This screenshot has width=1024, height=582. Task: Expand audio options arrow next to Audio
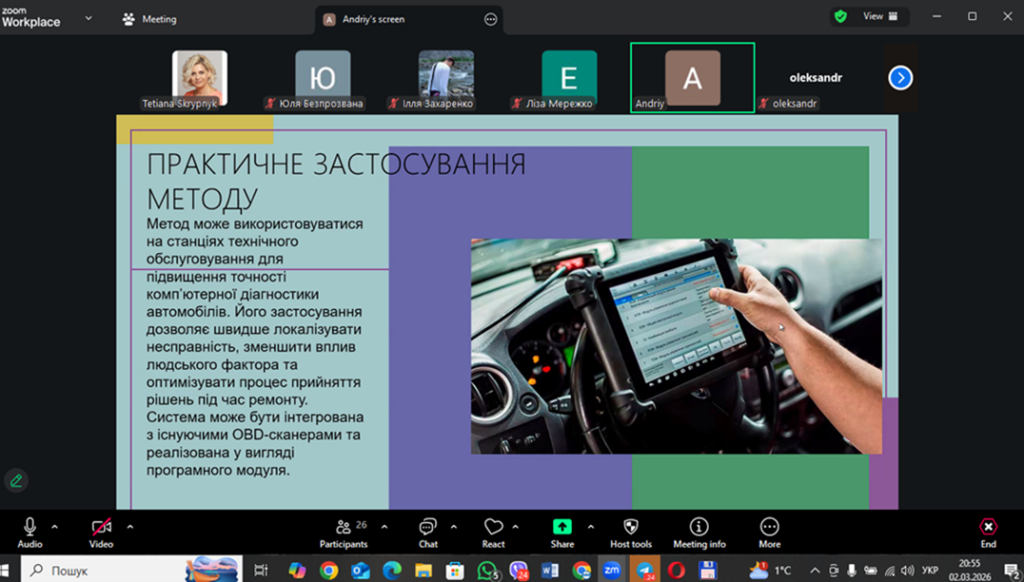click(54, 526)
